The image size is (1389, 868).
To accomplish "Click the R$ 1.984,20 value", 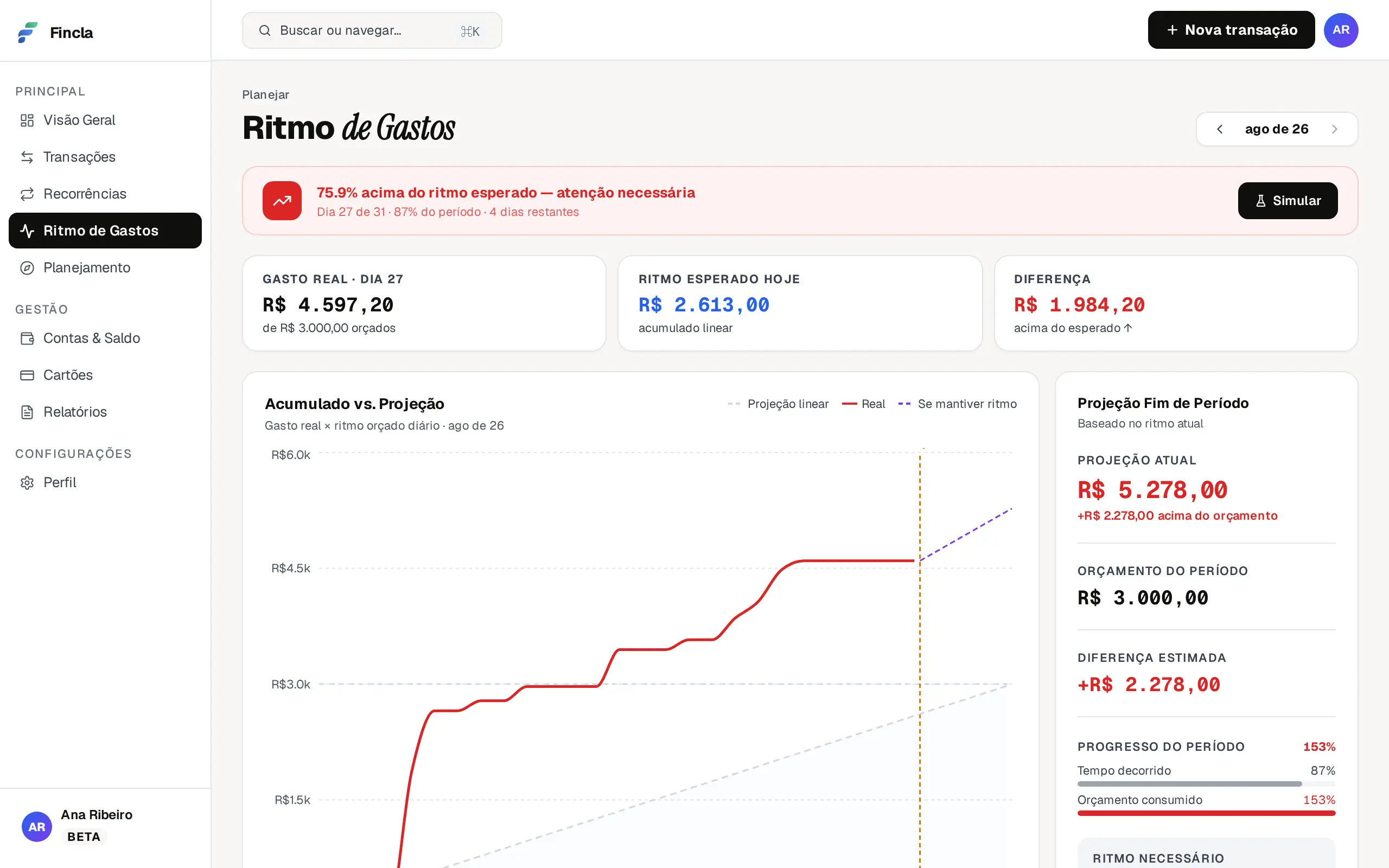I will click(1080, 305).
